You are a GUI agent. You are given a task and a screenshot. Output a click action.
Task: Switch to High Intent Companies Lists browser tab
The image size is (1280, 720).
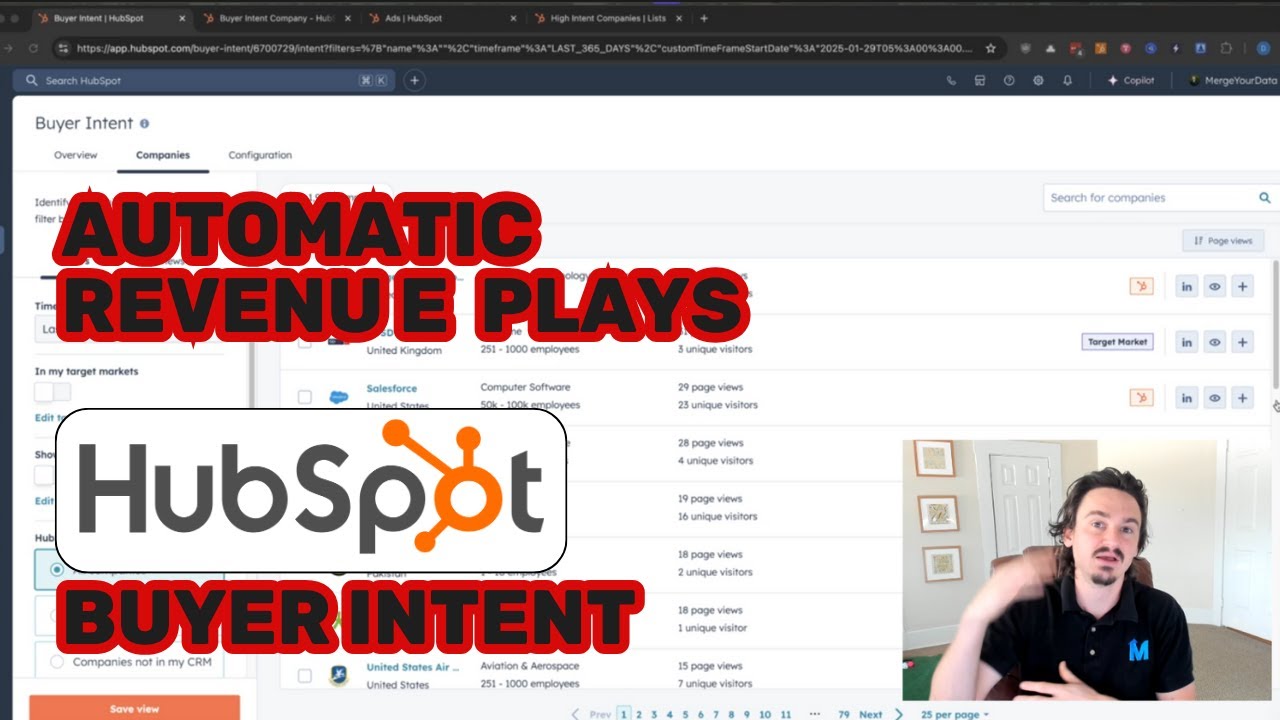(x=610, y=18)
